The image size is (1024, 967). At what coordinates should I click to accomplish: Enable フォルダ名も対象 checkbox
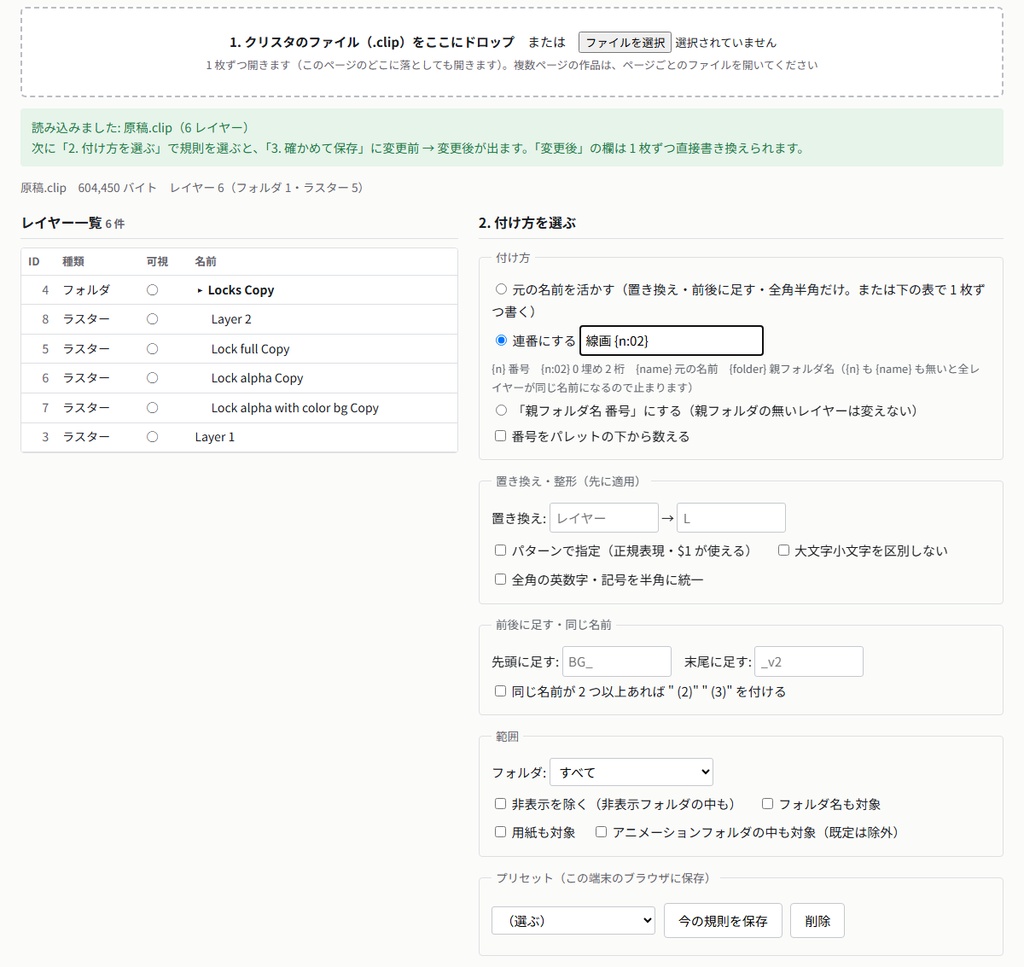click(x=767, y=804)
